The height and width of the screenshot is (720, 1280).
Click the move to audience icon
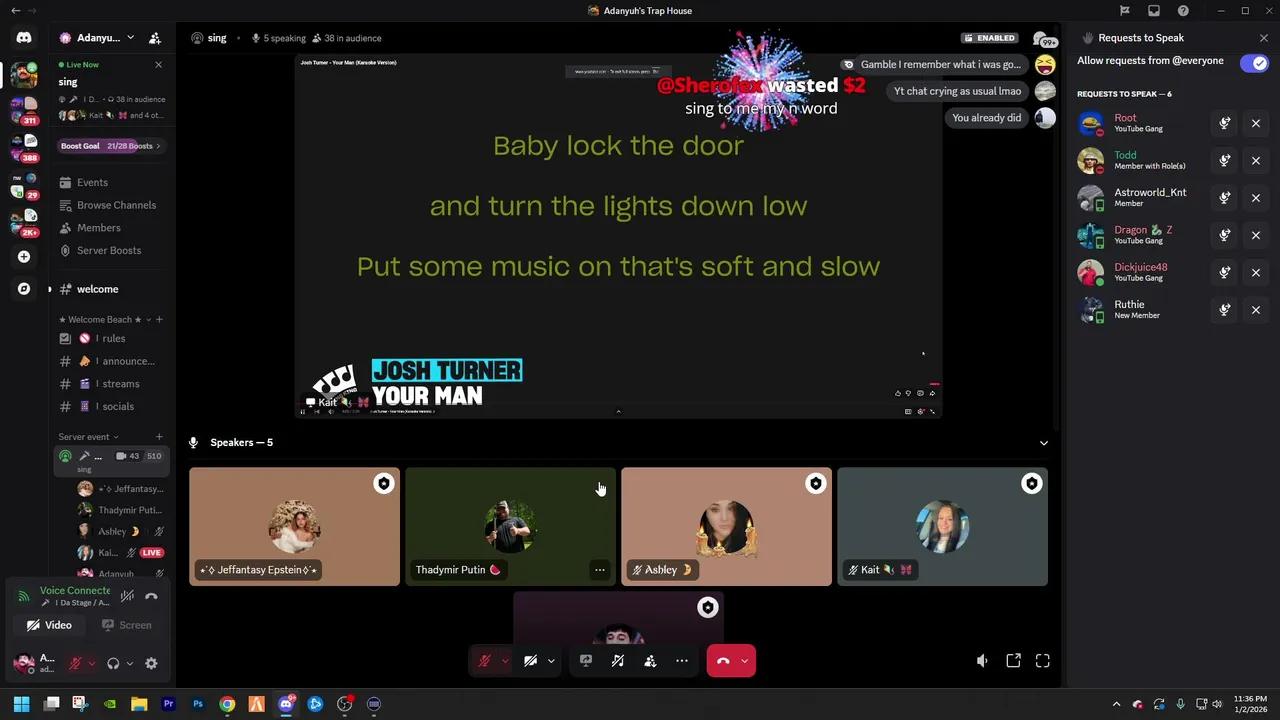tap(650, 661)
